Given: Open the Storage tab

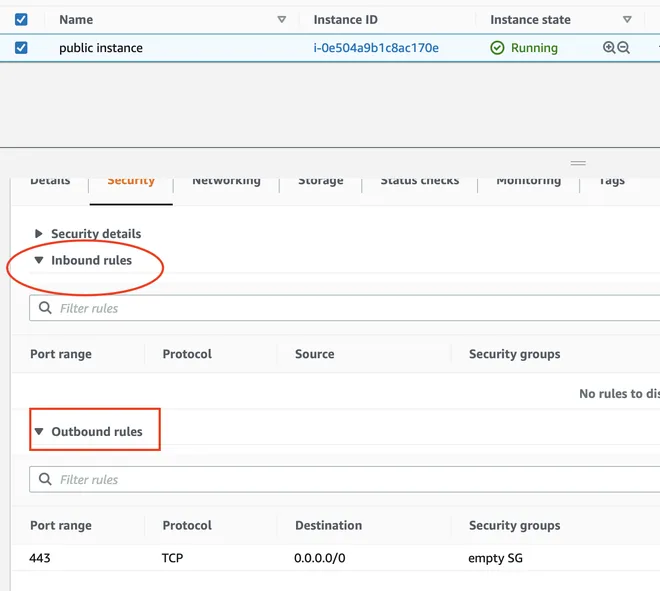Looking at the screenshot, I should click(x=321, y=181).
